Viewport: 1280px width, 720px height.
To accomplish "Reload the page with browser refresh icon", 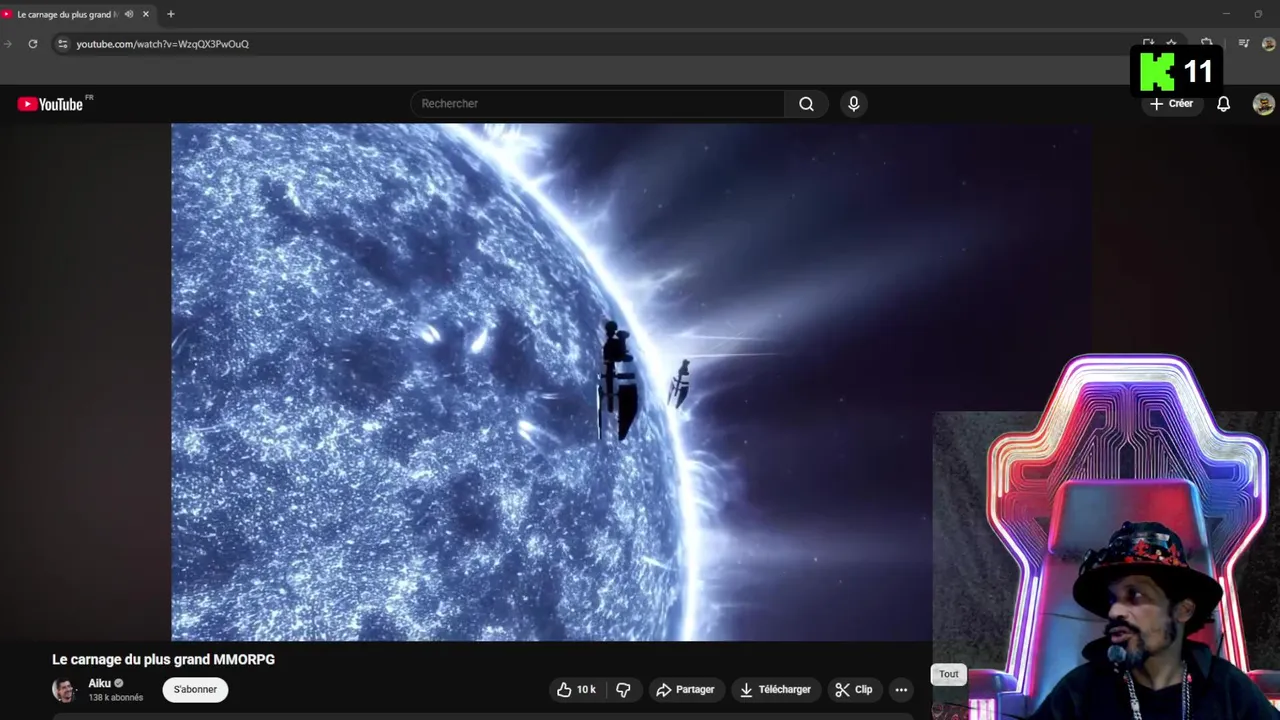I will coord(33,44).
